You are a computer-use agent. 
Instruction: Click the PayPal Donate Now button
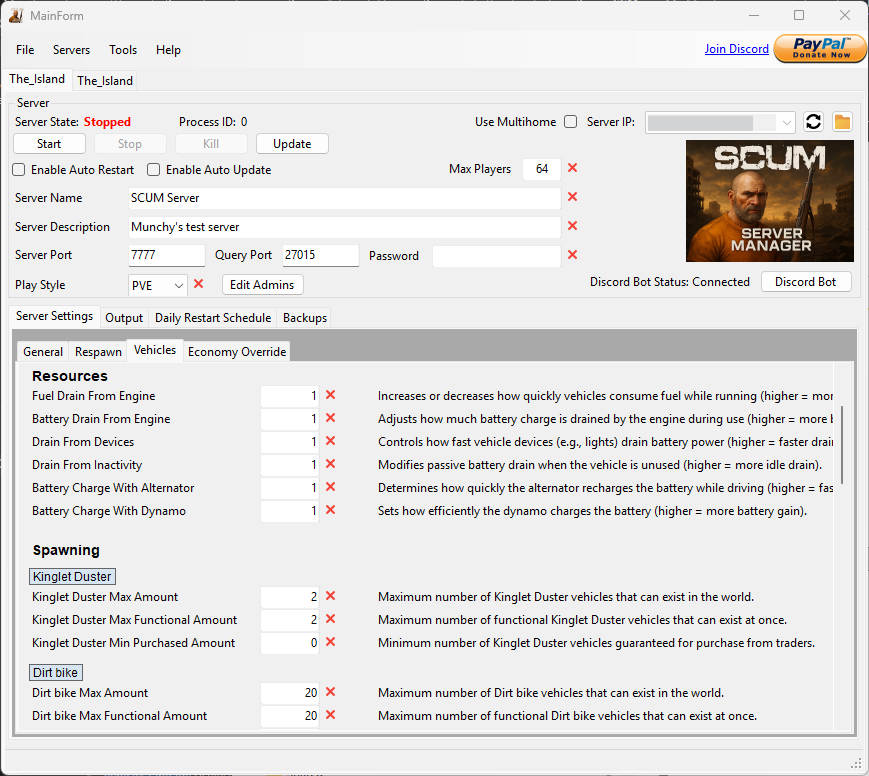(820, 48)
